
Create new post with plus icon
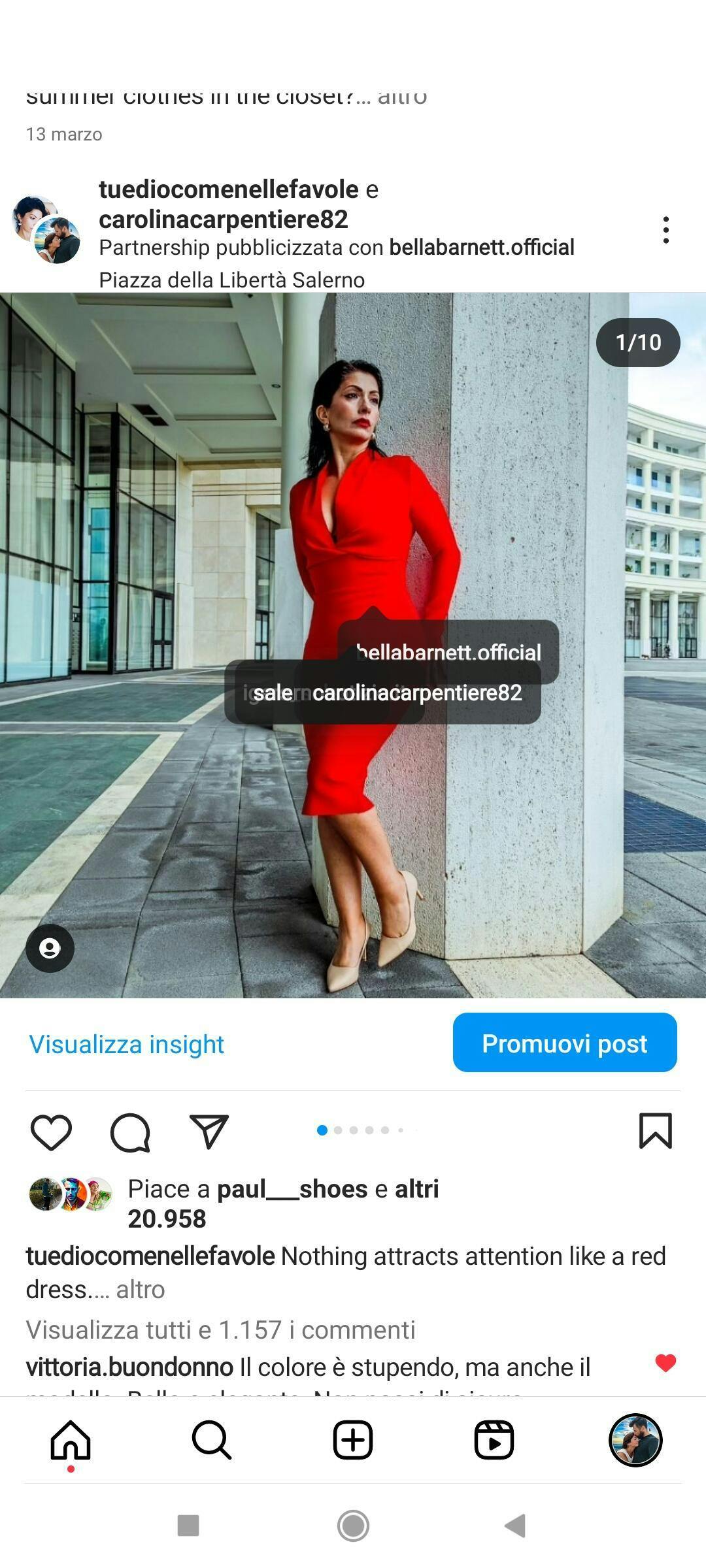(353, 1439)
